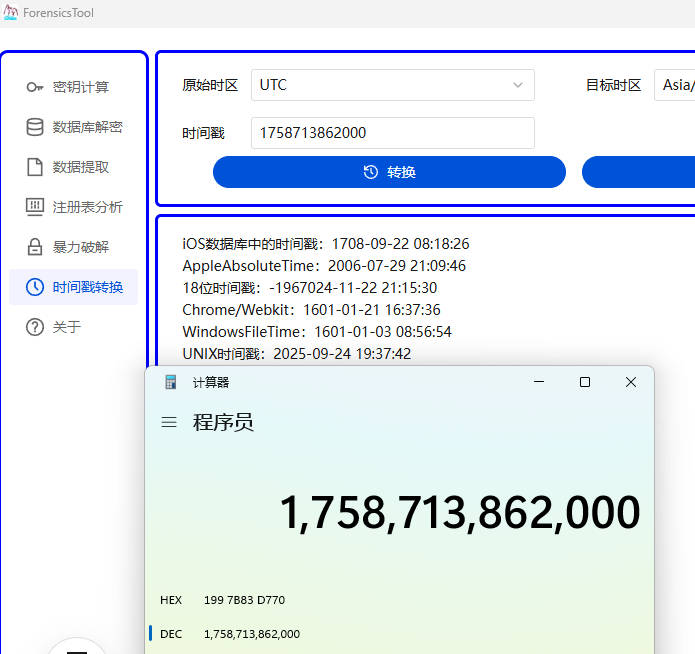Expand the 原始时区 UTC dropdown
695x654 pixels.
click(x=393, y=85)
